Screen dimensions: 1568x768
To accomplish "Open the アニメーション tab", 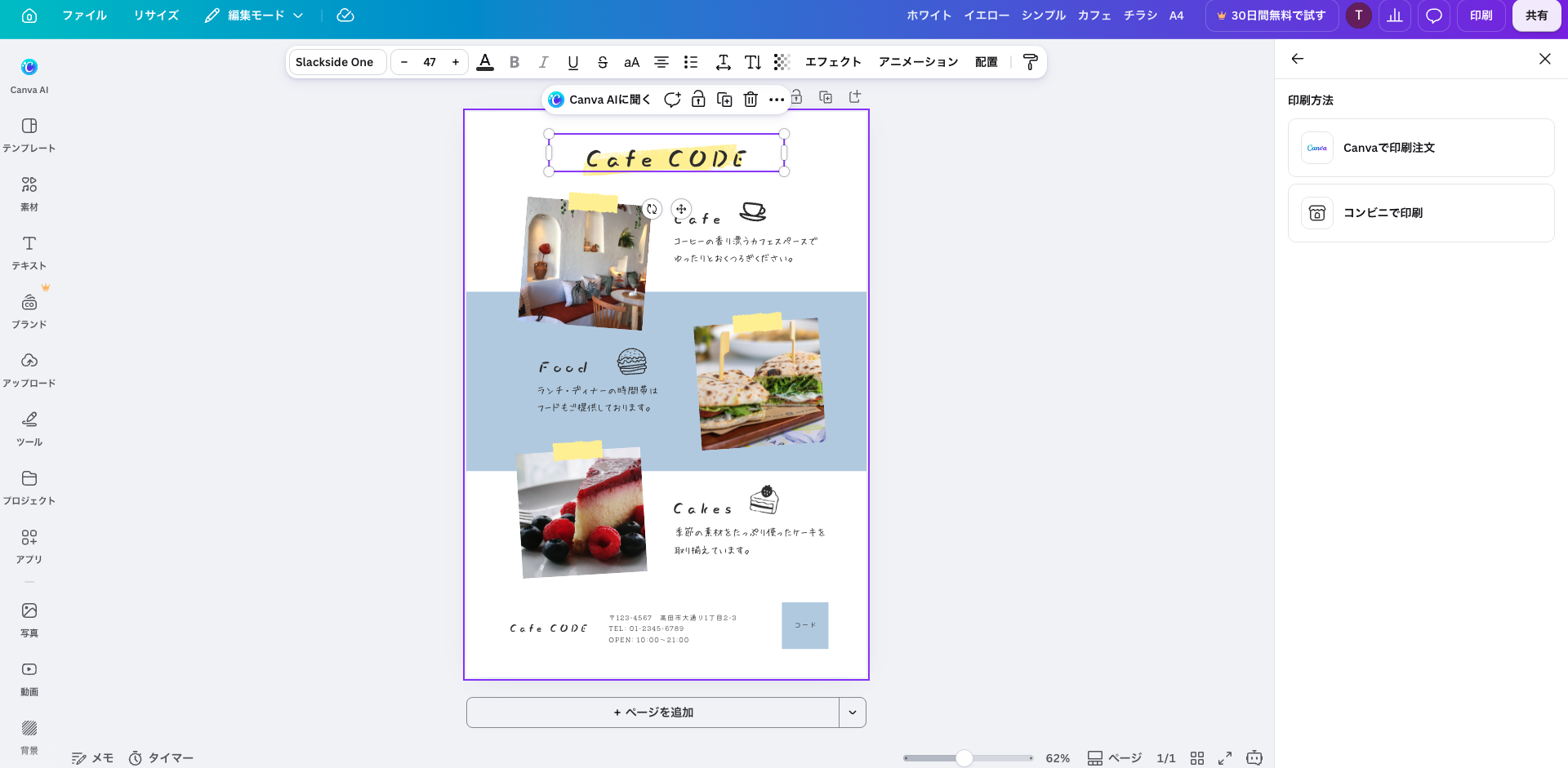I will coord(918,62).
